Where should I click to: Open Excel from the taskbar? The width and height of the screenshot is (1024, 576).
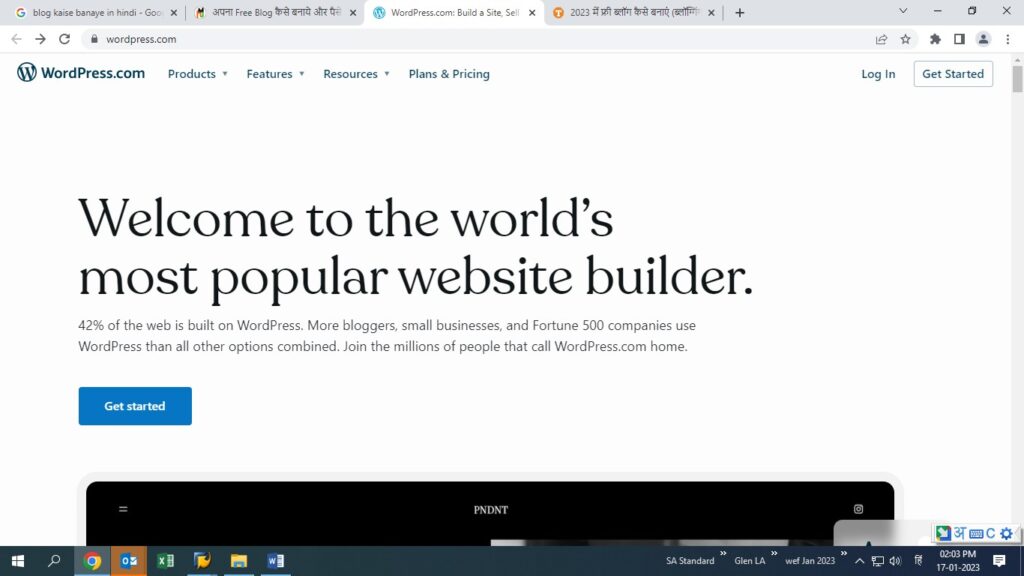(x=166, y=561)
